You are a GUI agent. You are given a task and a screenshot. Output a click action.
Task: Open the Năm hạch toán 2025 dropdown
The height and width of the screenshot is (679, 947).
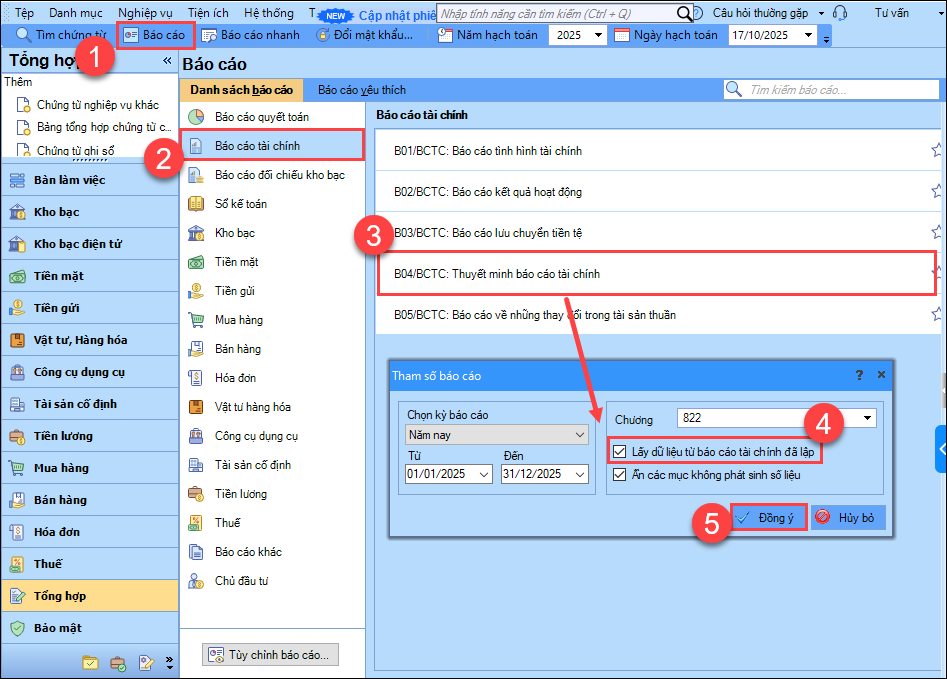pos(597,35)
